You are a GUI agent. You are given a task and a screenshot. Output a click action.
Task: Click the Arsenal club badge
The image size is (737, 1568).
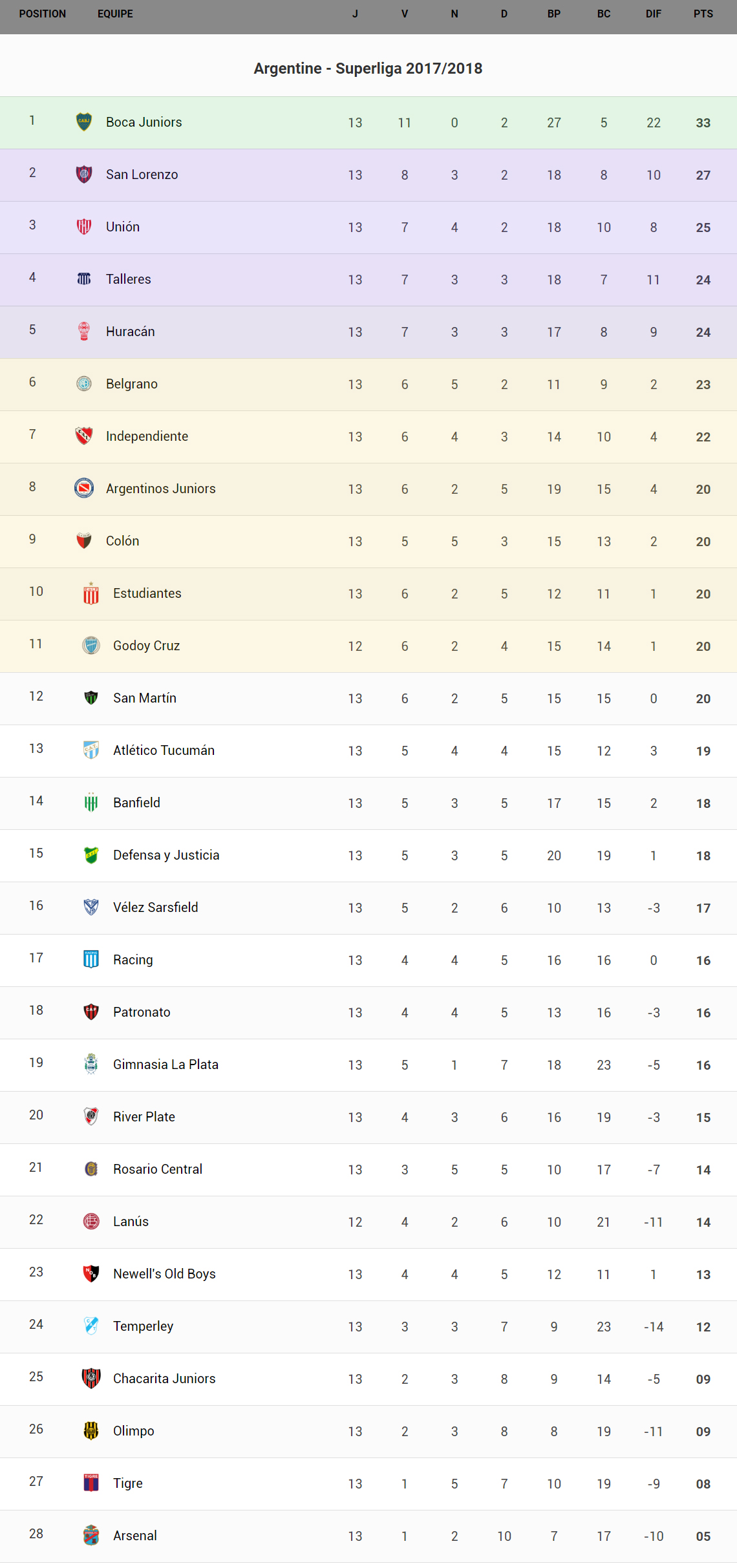(91, 1536)
